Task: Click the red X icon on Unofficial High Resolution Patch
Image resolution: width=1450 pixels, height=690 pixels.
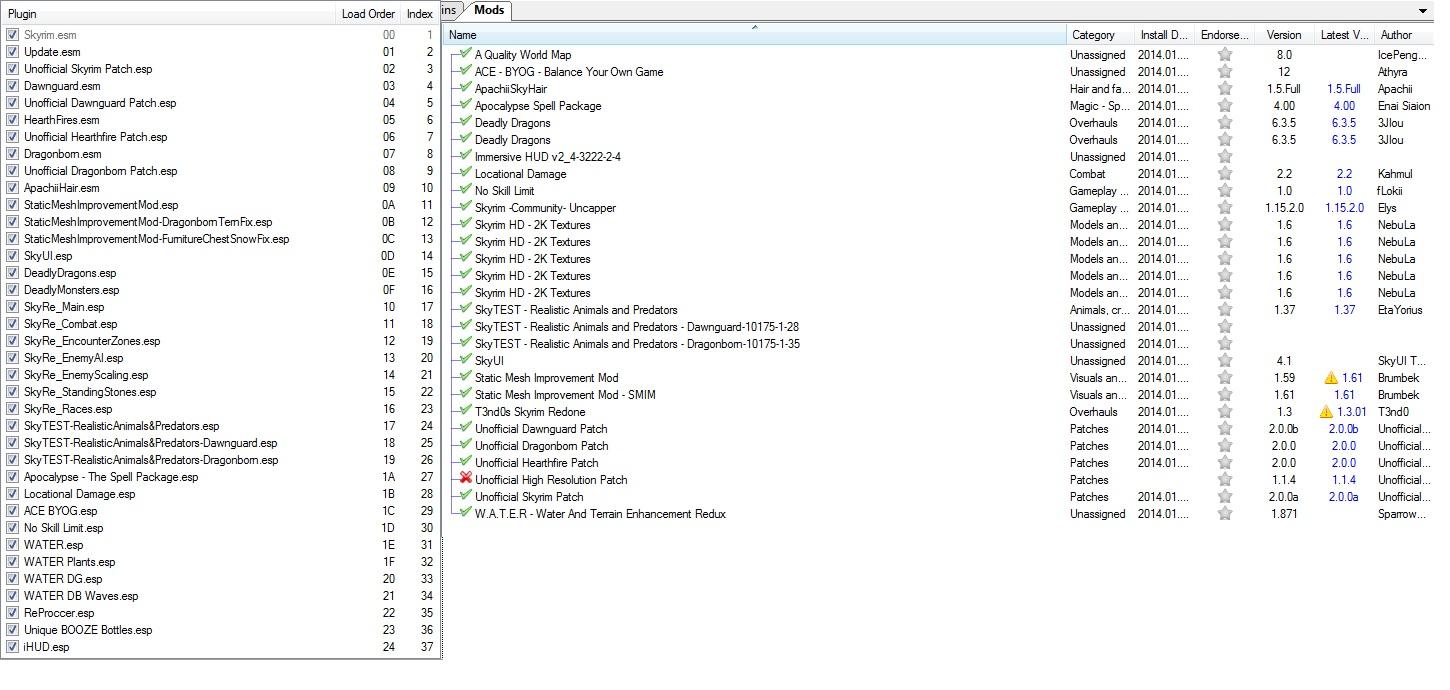Action: pyautogui.click(x=465, y=479)
